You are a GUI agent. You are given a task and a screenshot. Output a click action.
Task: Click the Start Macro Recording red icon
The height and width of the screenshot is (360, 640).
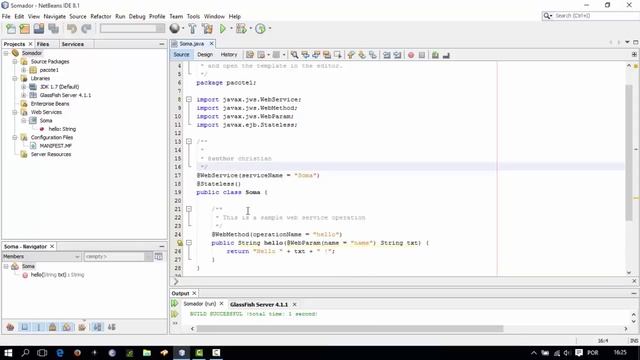click(x=411, y=55)
